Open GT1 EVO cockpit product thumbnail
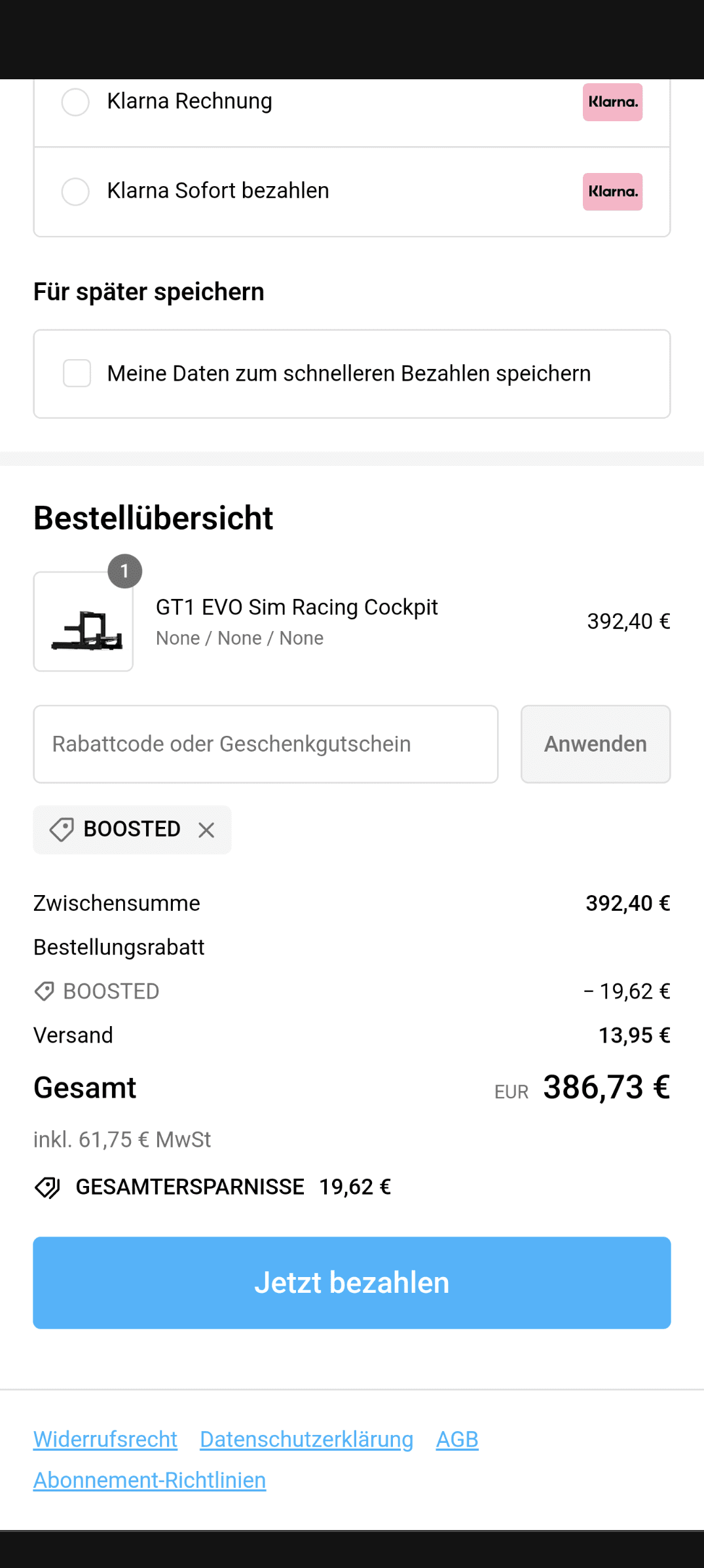This screenshot has height=1568, width=704. (x=83, y=621)
